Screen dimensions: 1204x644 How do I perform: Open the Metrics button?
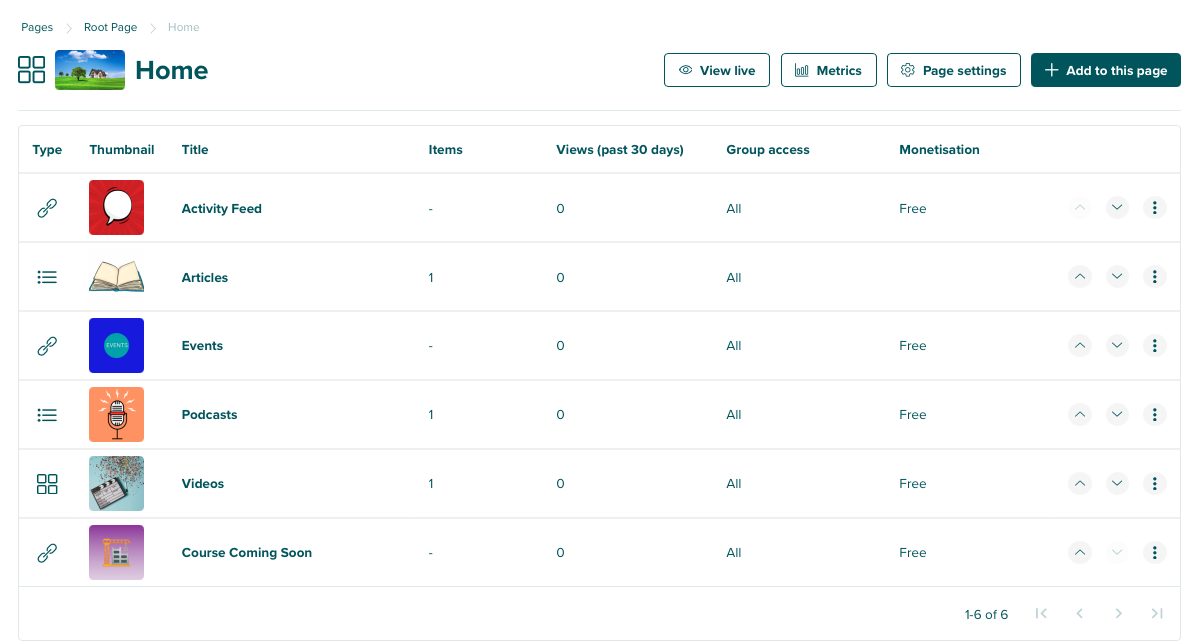point(828,70)
